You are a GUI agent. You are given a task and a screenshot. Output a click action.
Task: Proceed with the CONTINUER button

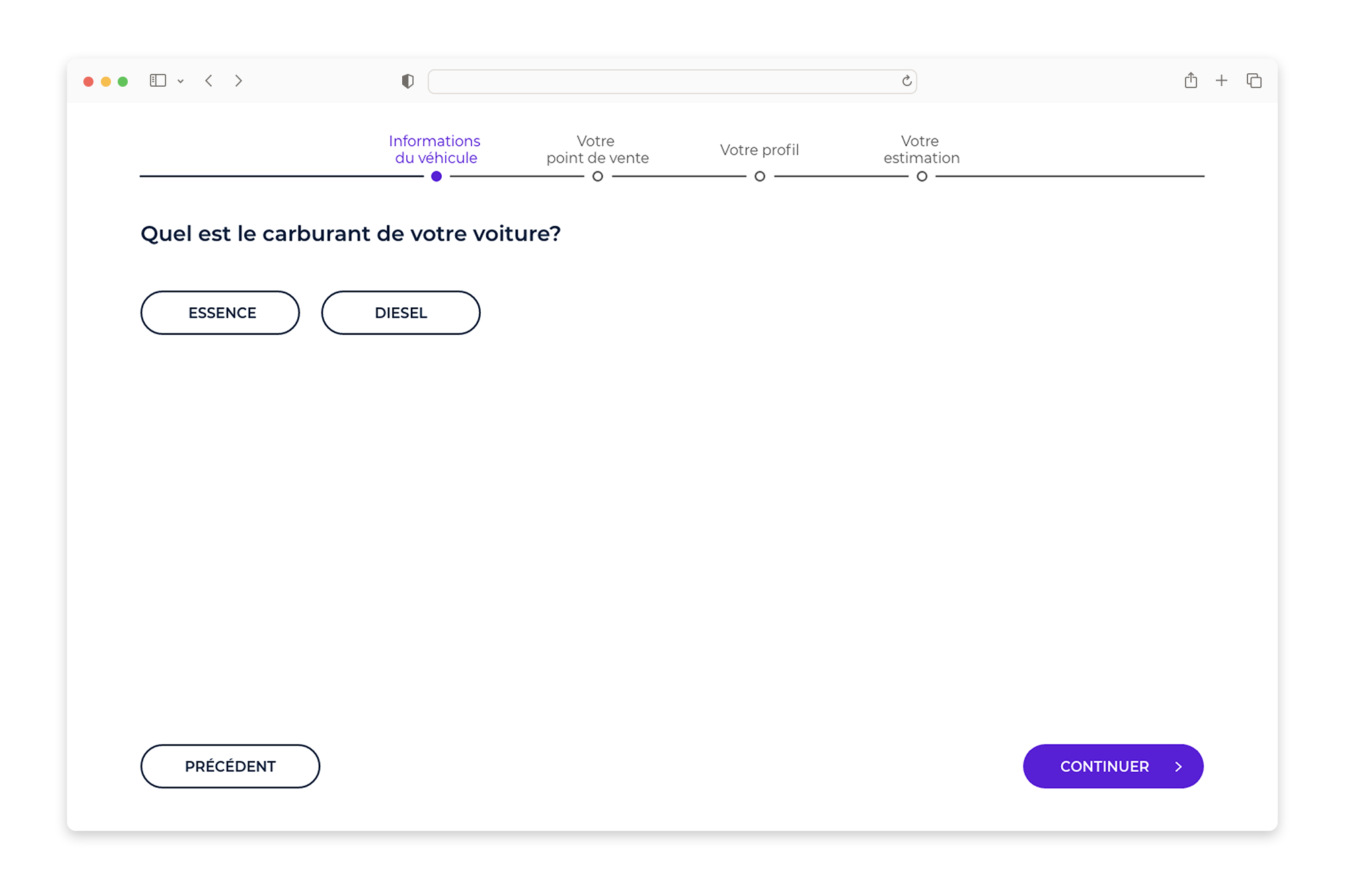pyautogui.click(x=1113, y=766)
